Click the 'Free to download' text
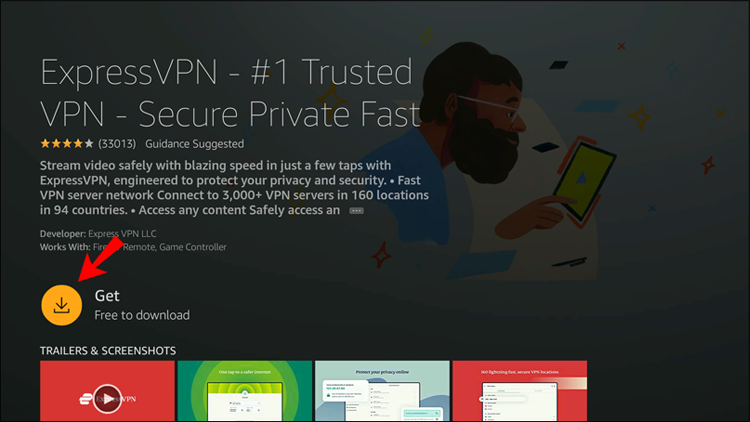 pos(142,315)
